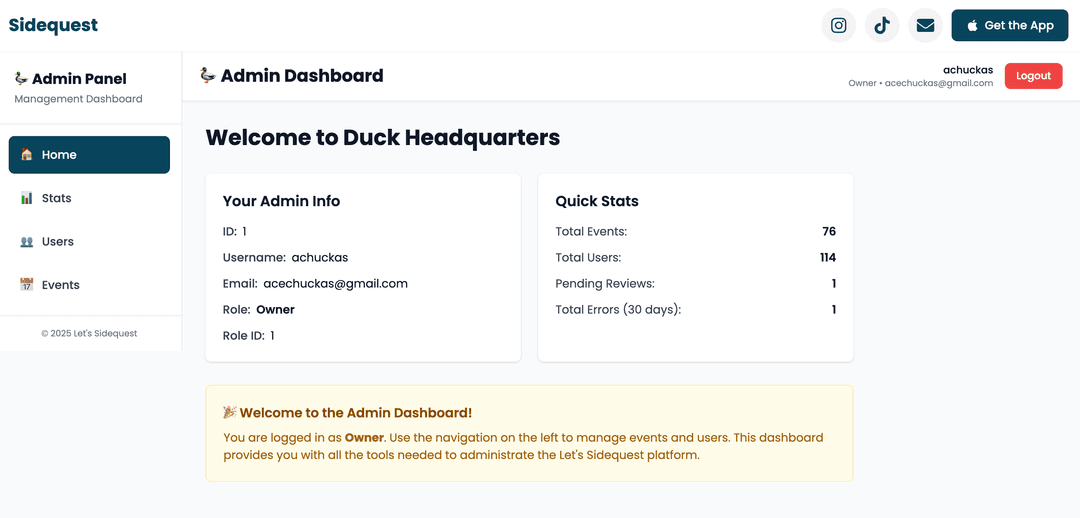Open the Users sidebar section
Screen dimensions: 1080x518
58,242
